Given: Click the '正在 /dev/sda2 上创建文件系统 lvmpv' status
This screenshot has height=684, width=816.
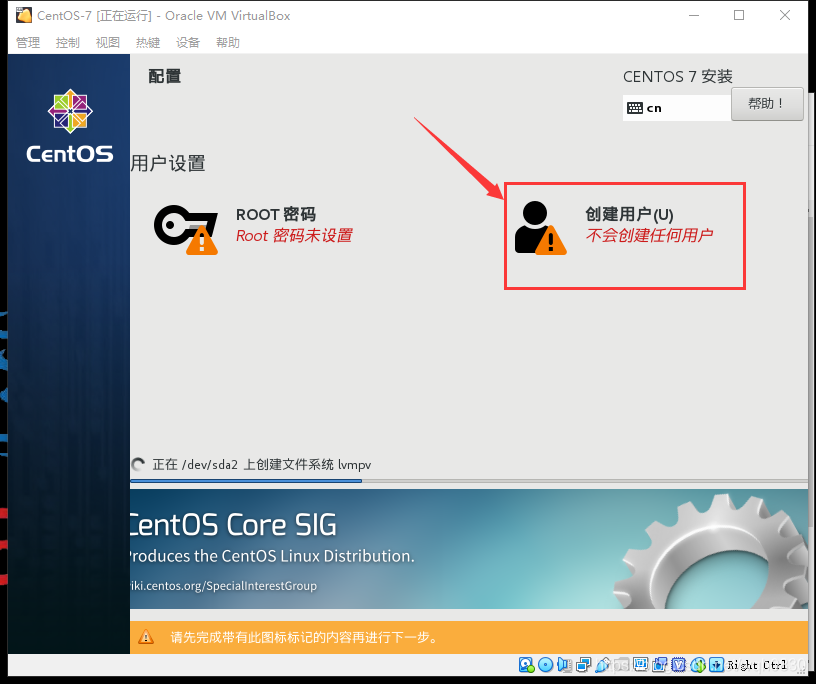Looking at the screenshot, I should tap(262, 464).
